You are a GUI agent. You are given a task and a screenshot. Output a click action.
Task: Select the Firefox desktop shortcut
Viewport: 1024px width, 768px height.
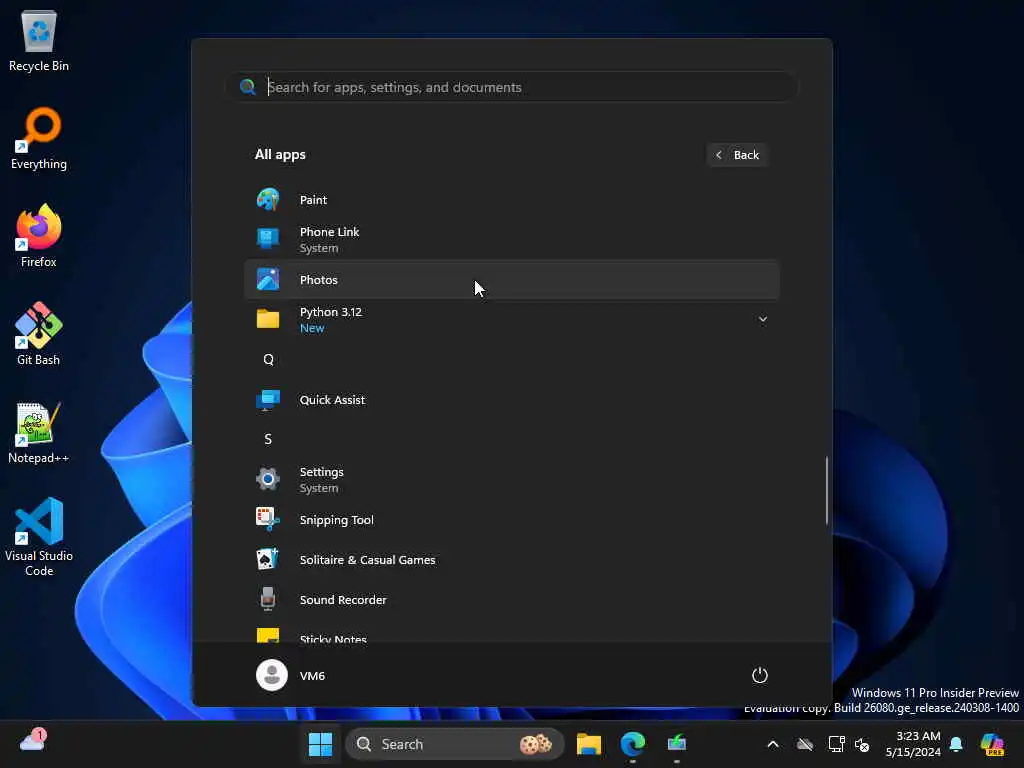[39, 236]
